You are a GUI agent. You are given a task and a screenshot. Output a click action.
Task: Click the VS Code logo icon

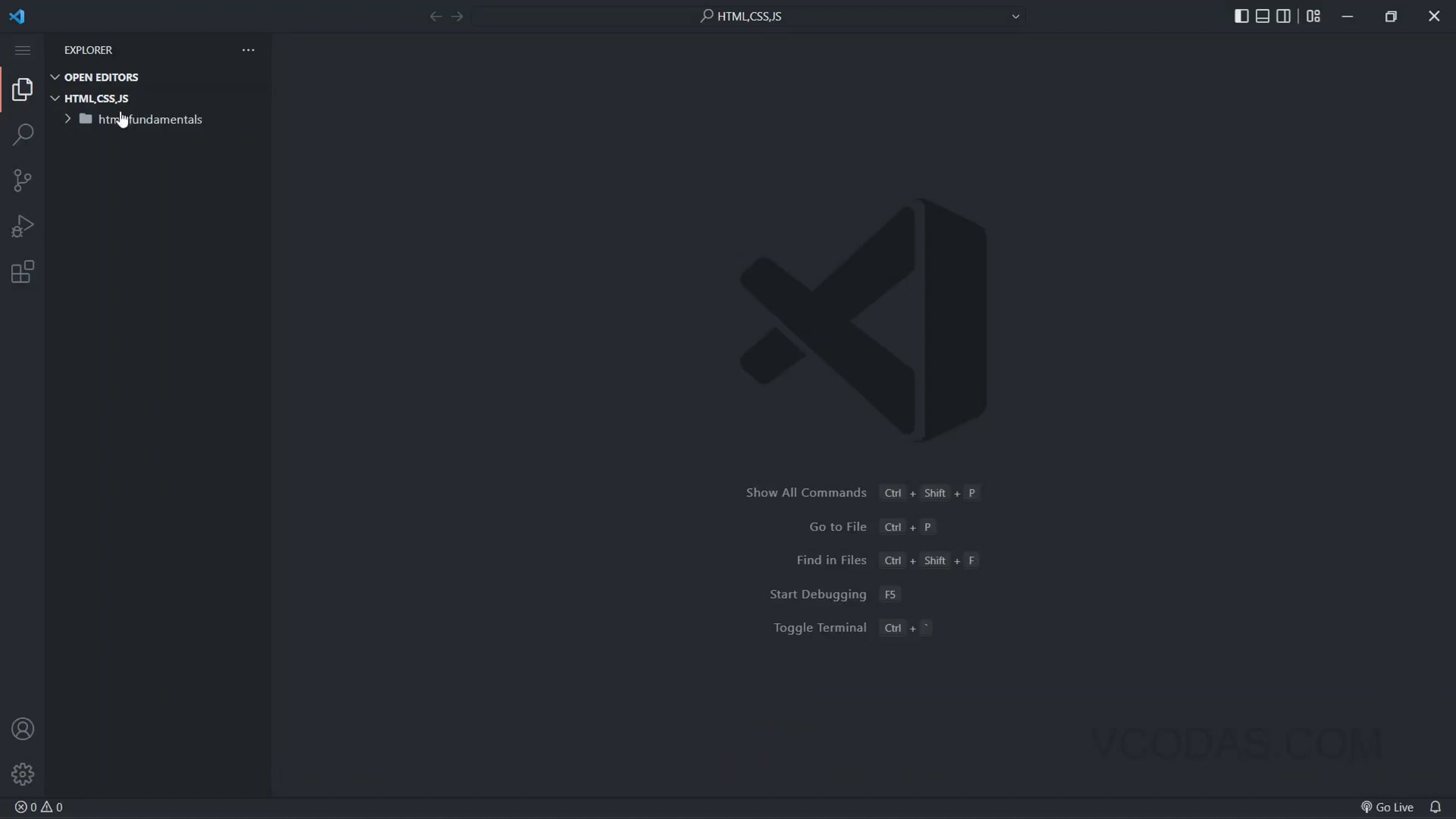(x=16, y=16)
